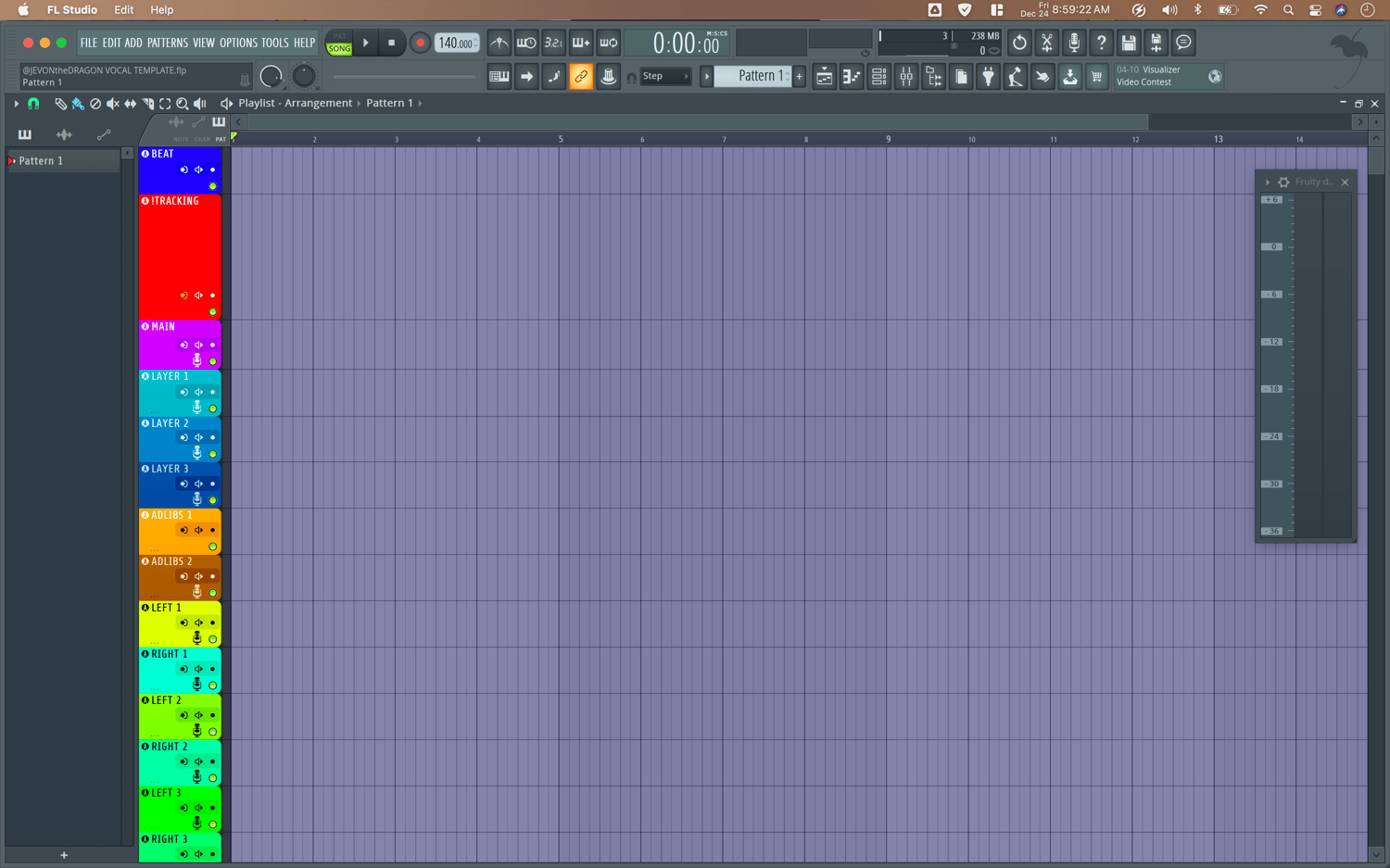Viewport: 1390px width, 868px height.
Task: Click the 140.000 tempo field
Action: coord(457,43)
